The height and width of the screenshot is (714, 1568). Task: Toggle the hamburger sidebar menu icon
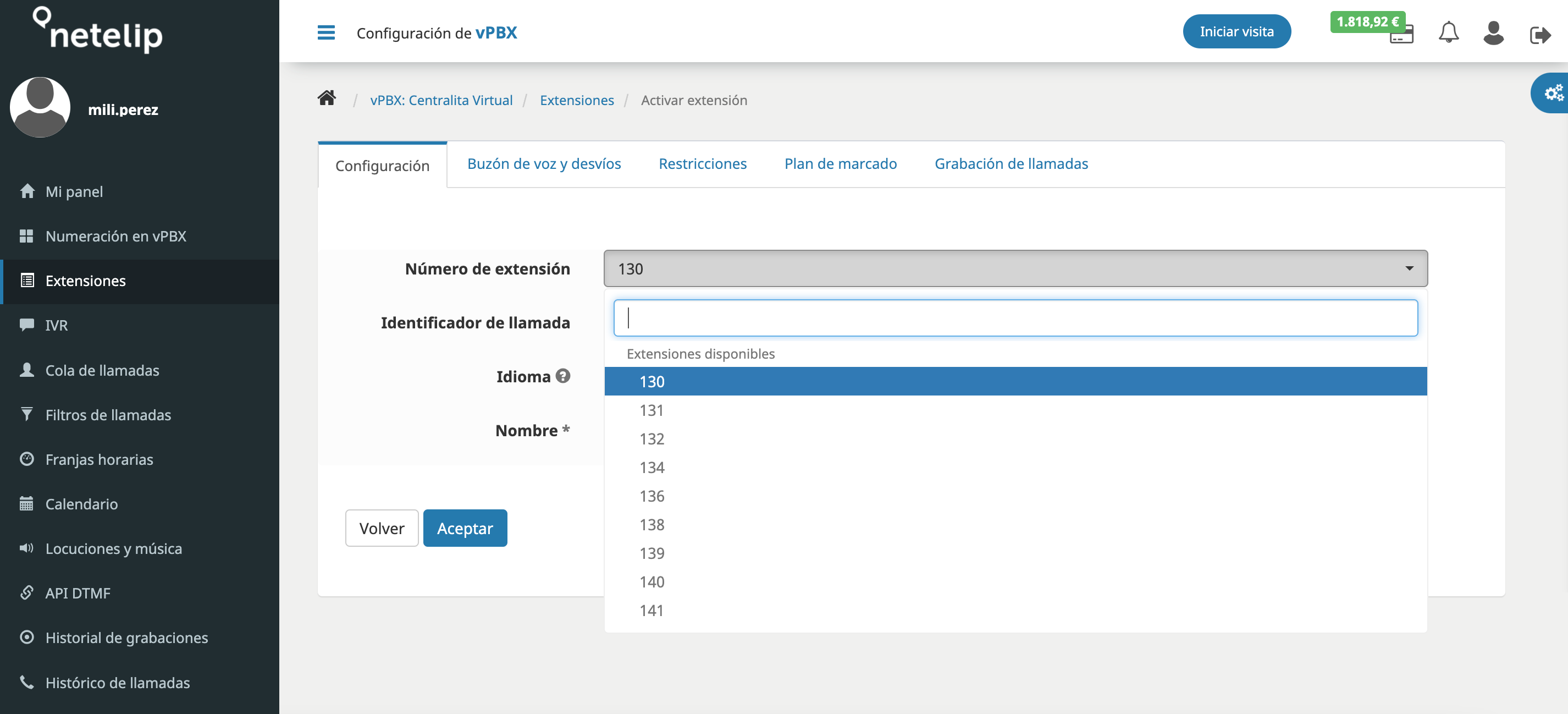pos(326,32)
